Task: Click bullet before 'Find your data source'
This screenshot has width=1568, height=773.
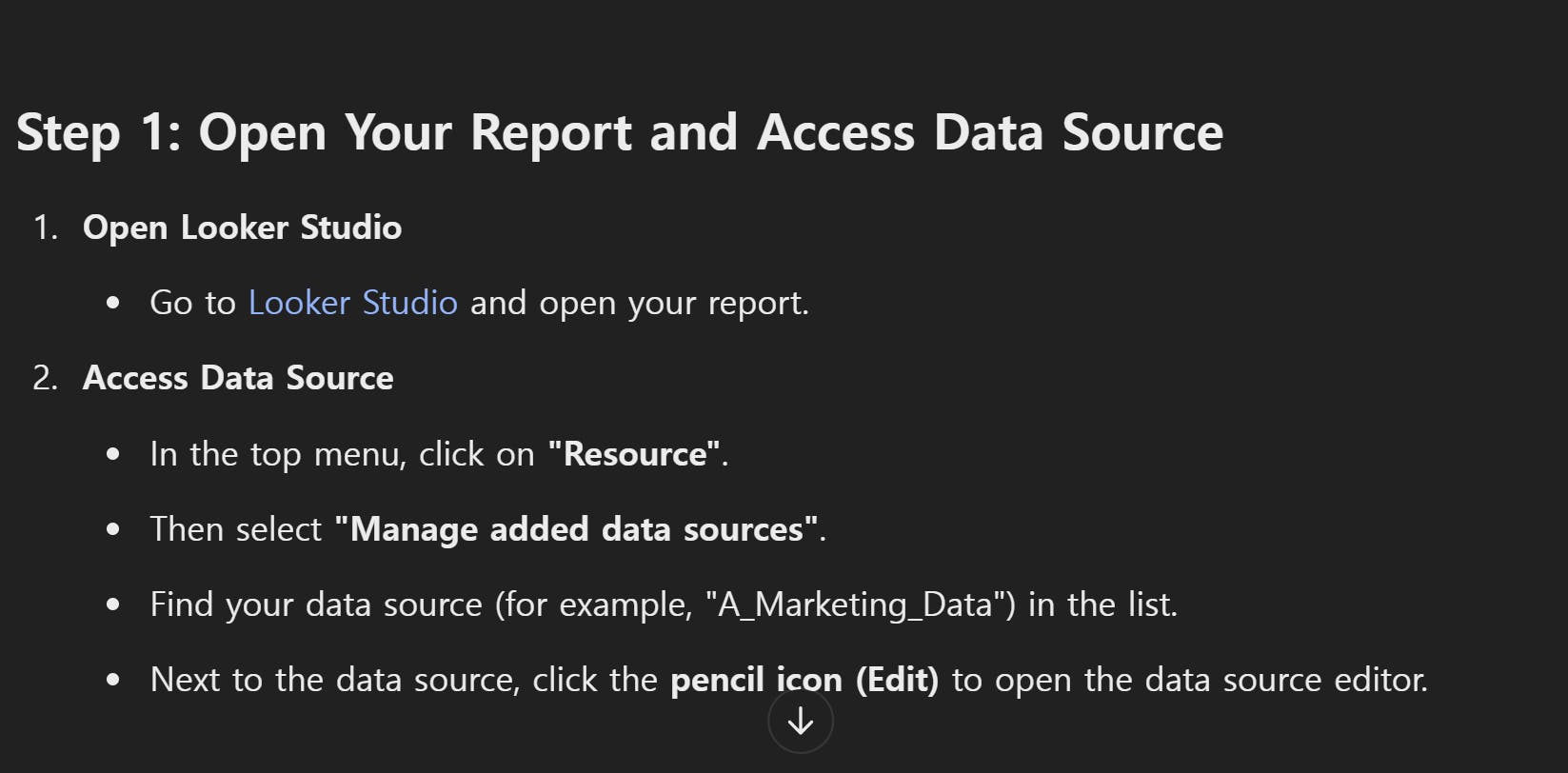Action: click(114, 605)
